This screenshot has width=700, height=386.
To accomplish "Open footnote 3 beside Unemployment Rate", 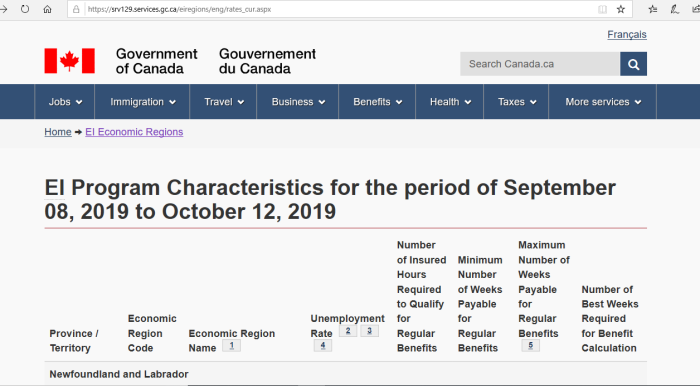I will [369, 331].
